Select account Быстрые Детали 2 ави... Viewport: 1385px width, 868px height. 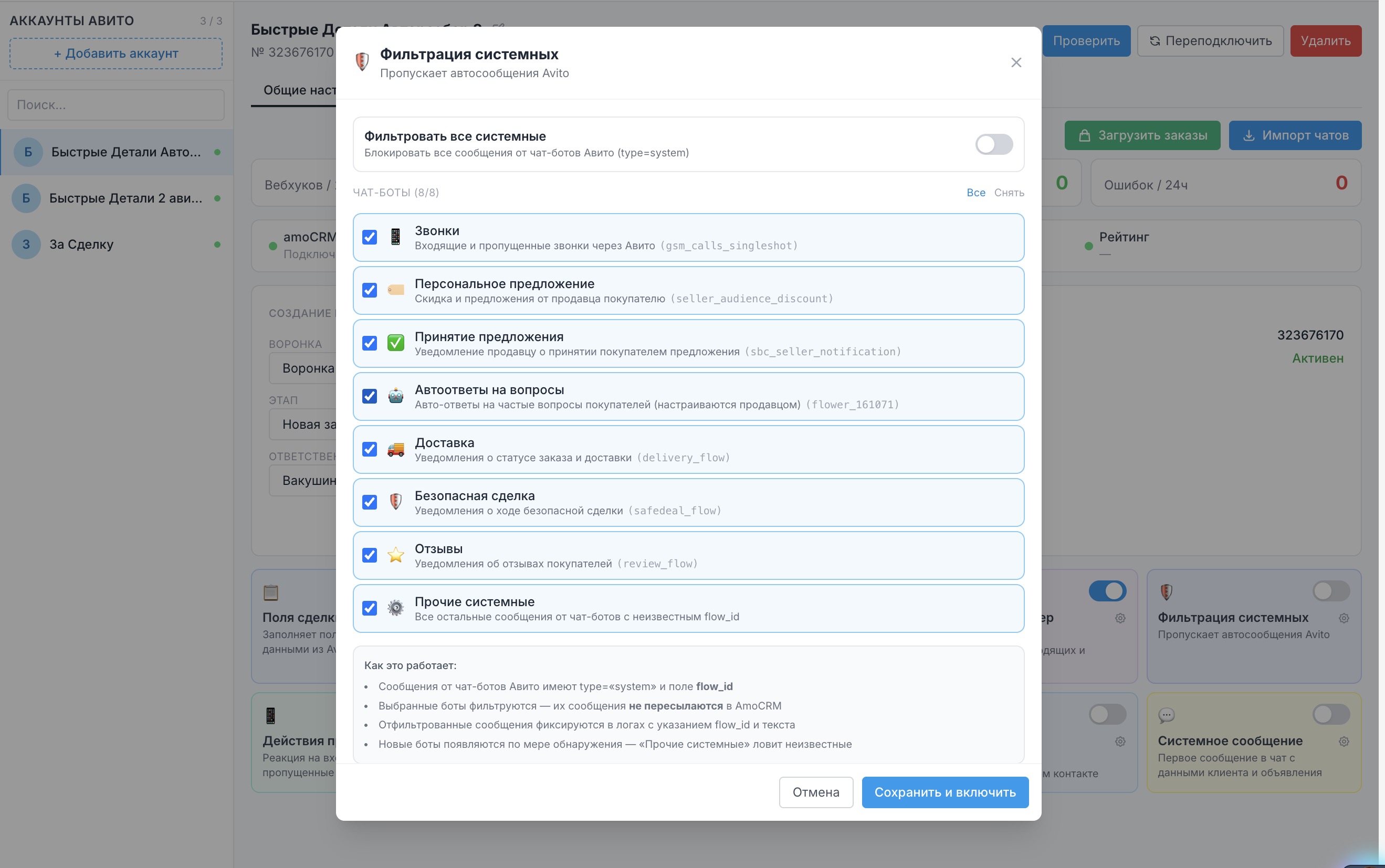[x=117, y=198]
